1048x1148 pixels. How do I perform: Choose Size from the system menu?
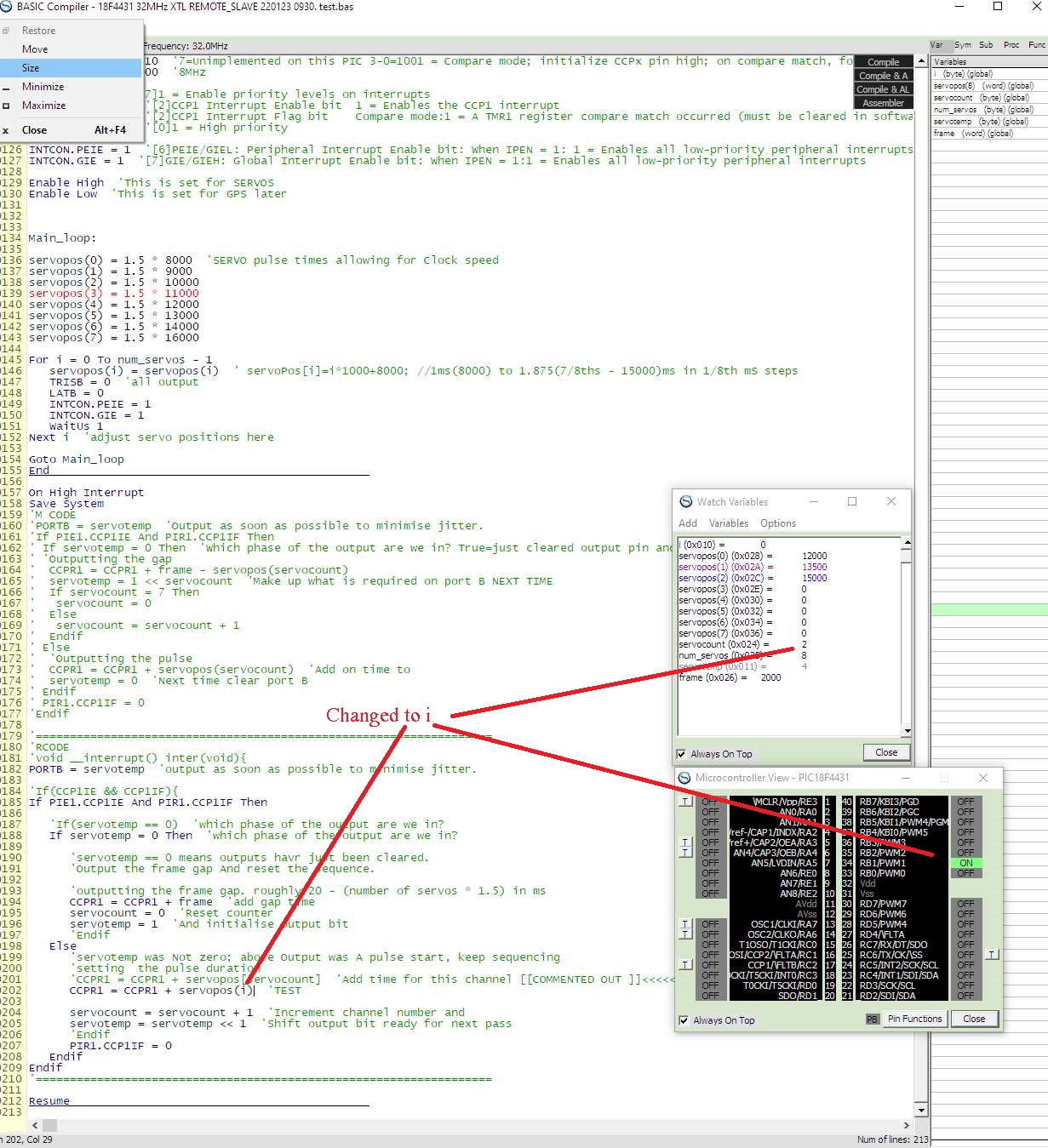[x=72, y=68]
